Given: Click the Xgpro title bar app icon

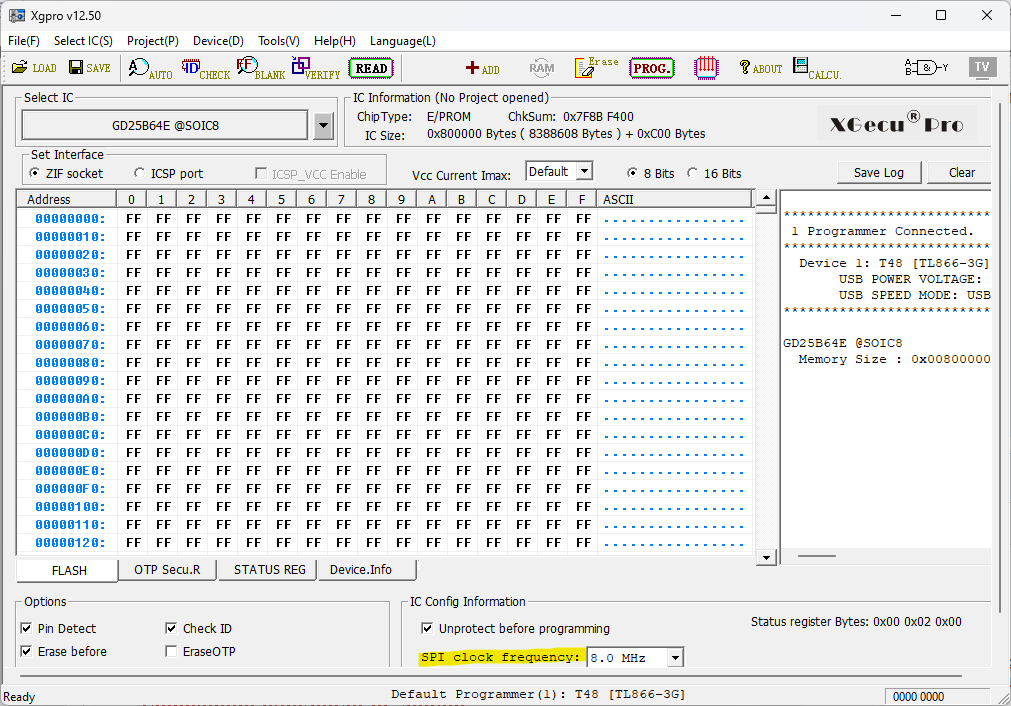Looking at the screenshot, I should point(17,15).
